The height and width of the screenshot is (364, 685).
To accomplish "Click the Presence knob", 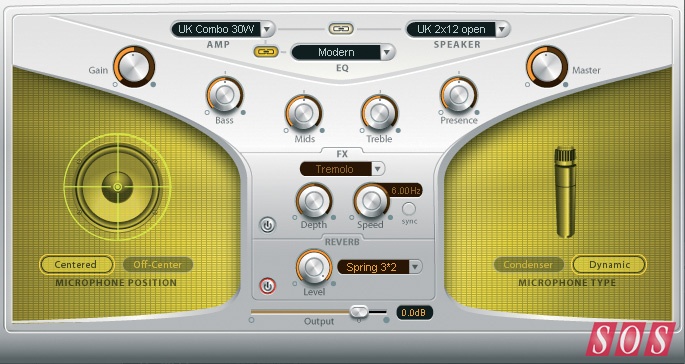I will pyautogui.click(x=459, y=95).
